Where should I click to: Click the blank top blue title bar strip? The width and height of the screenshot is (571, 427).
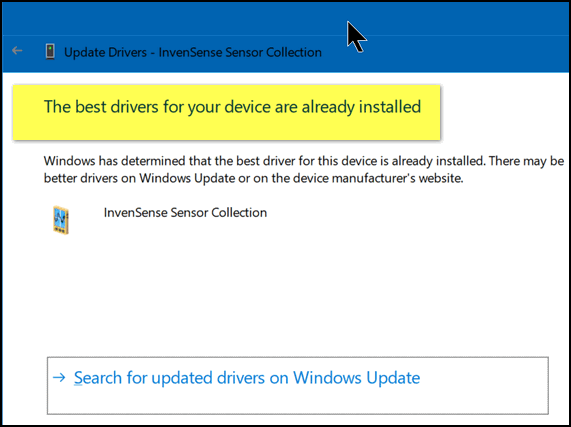286,18
